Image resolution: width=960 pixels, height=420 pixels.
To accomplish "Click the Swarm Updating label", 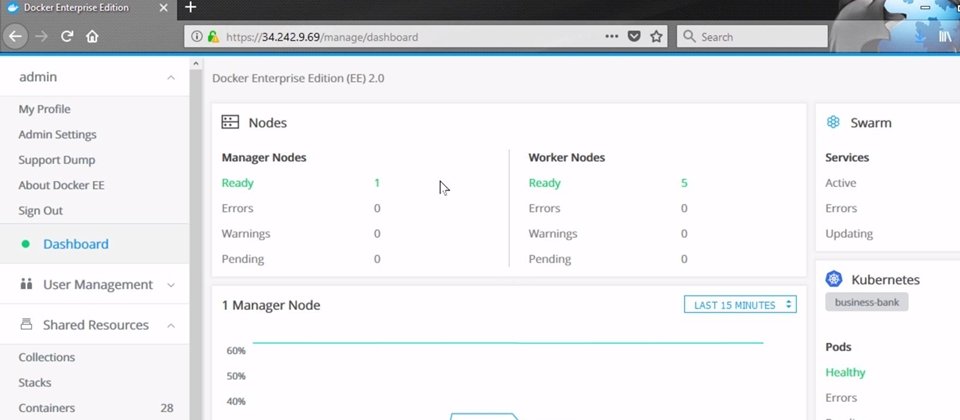I will tap(849, 233).
